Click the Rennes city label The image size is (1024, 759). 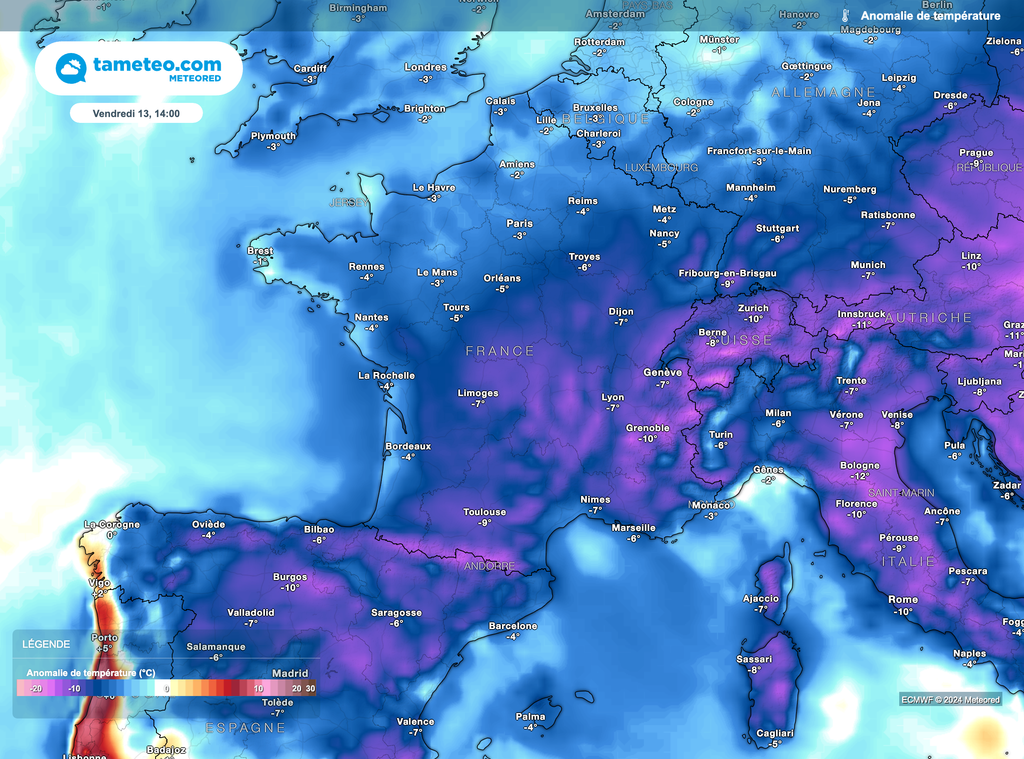[366, 266]
